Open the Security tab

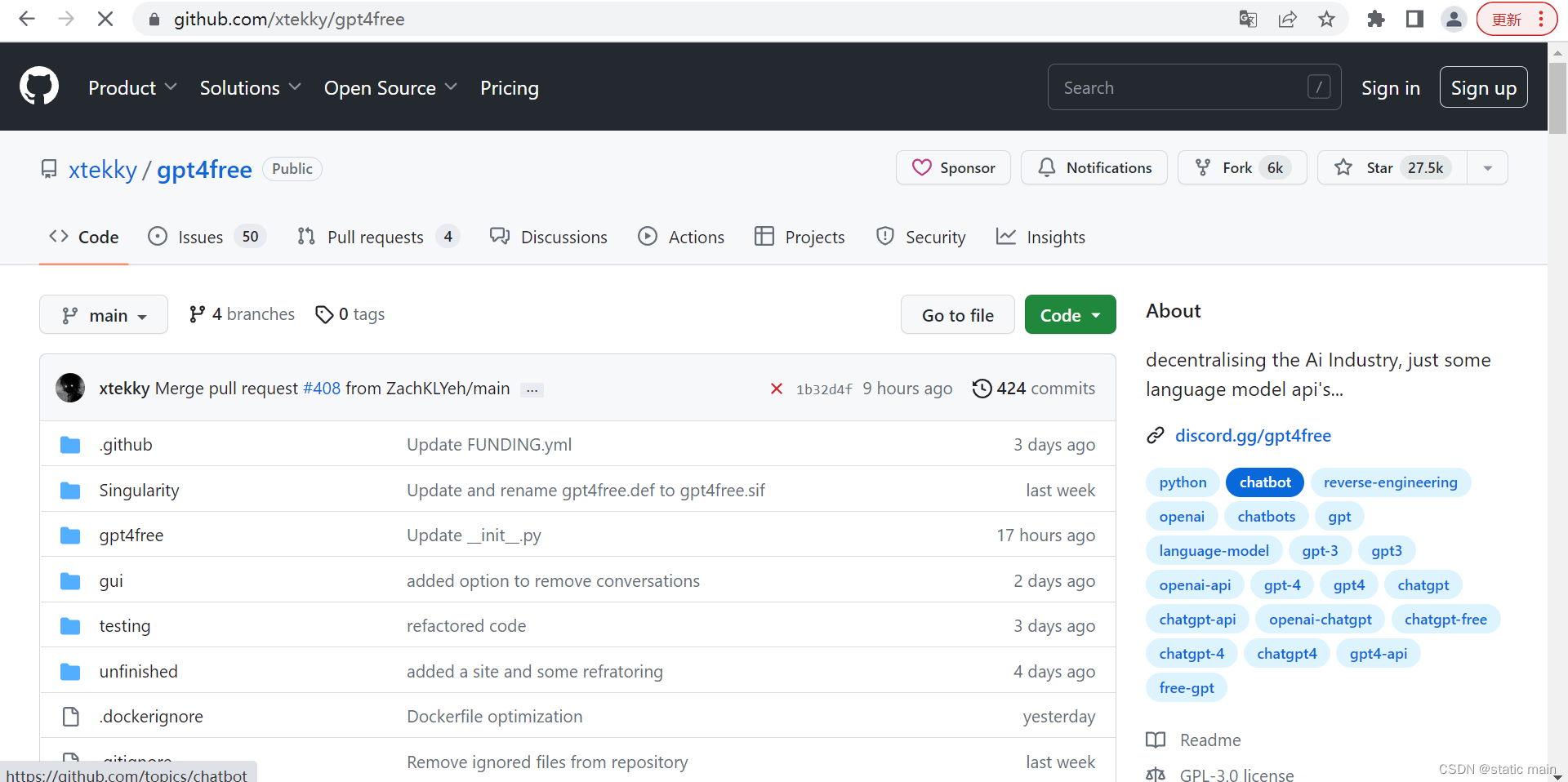tap(920, 237)
